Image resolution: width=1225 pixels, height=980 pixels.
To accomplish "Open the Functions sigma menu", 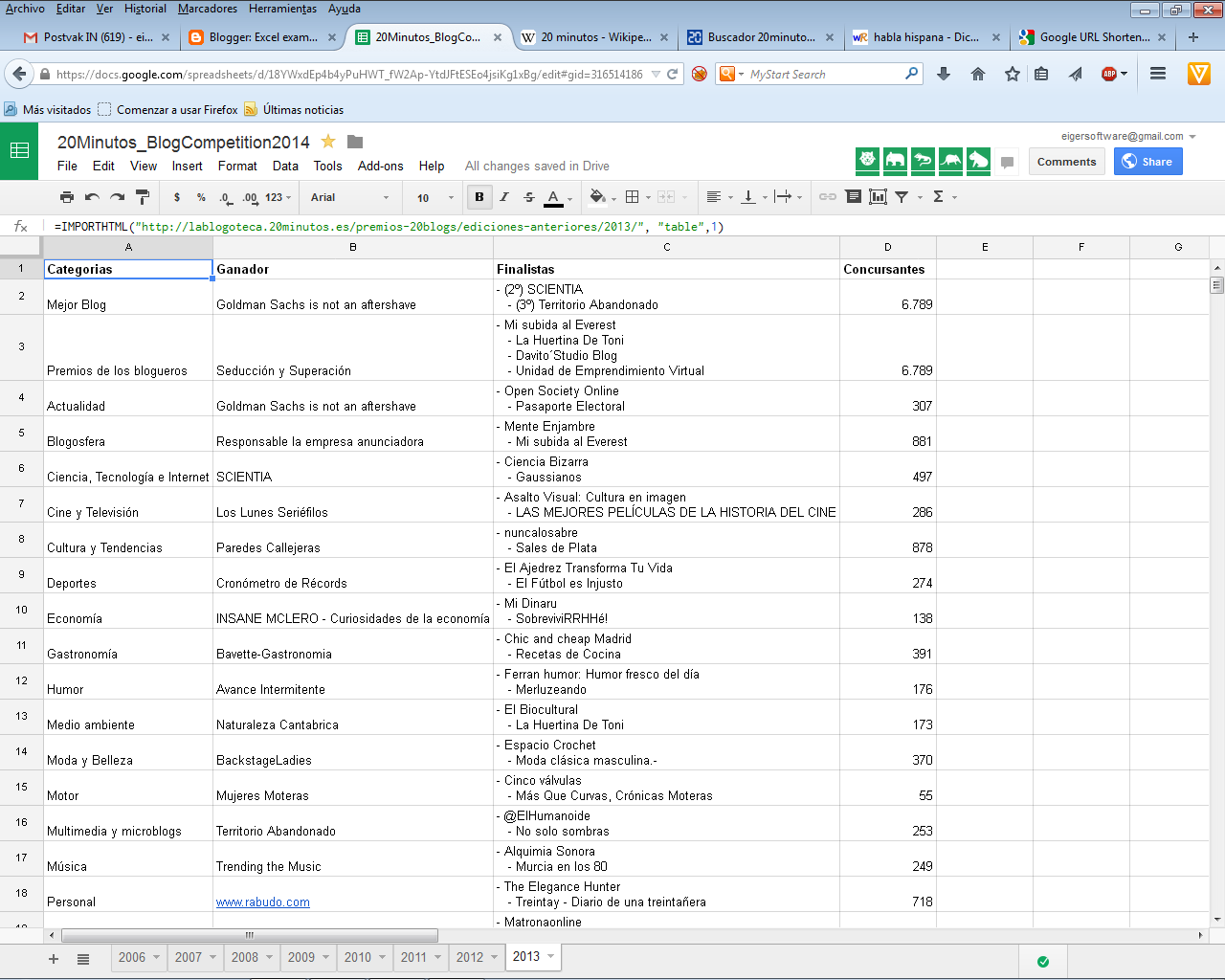I will tap(945, 197).
